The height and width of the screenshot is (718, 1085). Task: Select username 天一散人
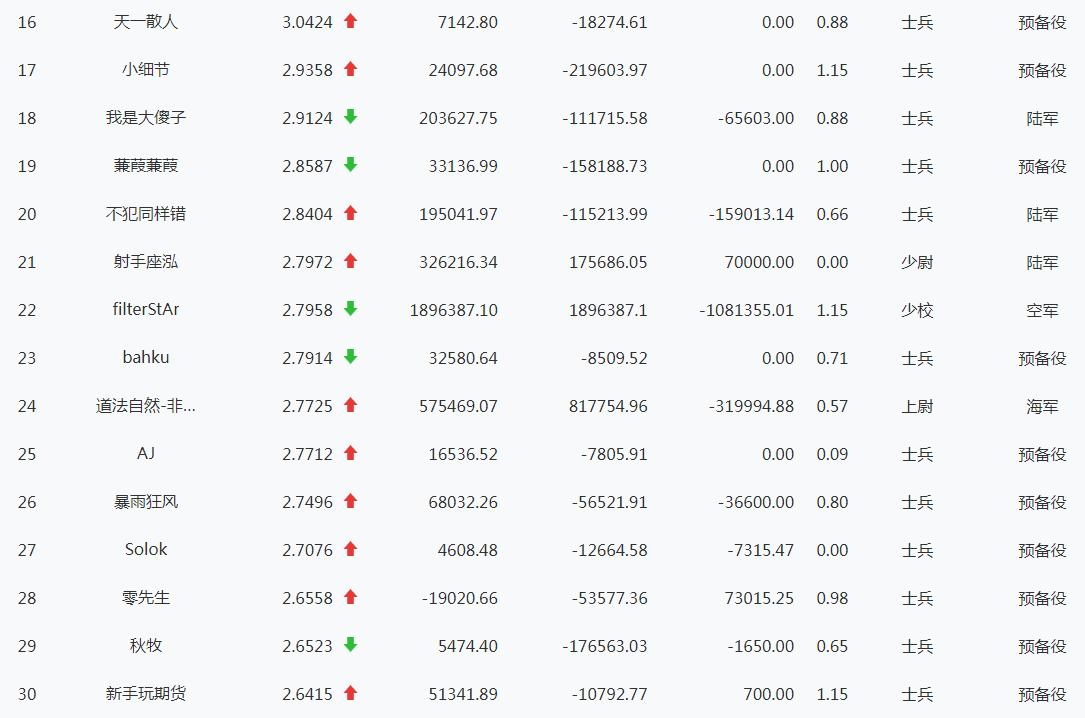pos(146,21)
